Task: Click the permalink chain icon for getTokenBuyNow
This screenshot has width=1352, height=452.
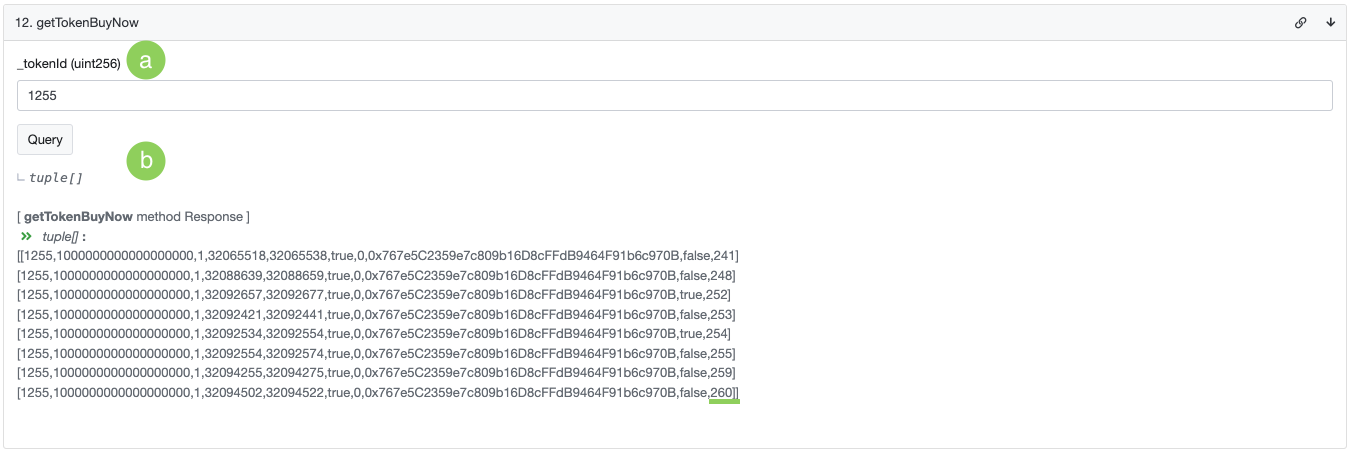Action: 1300,22
